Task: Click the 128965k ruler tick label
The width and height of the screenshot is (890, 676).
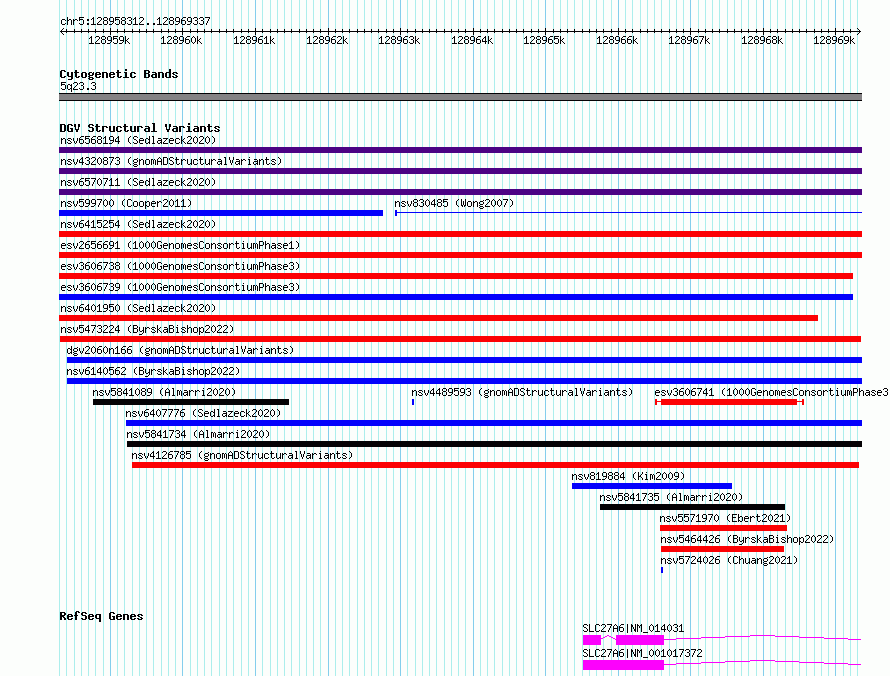Action: pyautogui.click(x=544, y=40)
